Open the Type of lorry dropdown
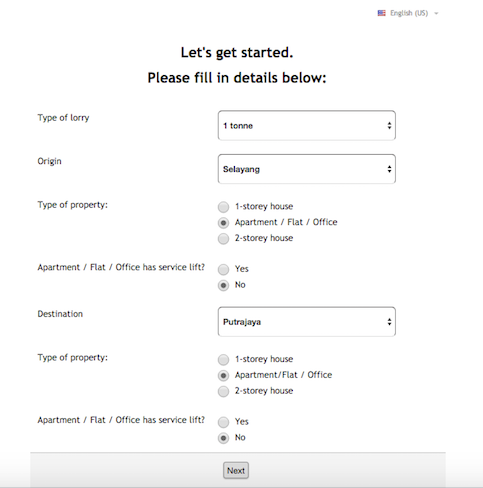Screen dimensions: 483x488 pyautogui.click(x=307, y=126)
